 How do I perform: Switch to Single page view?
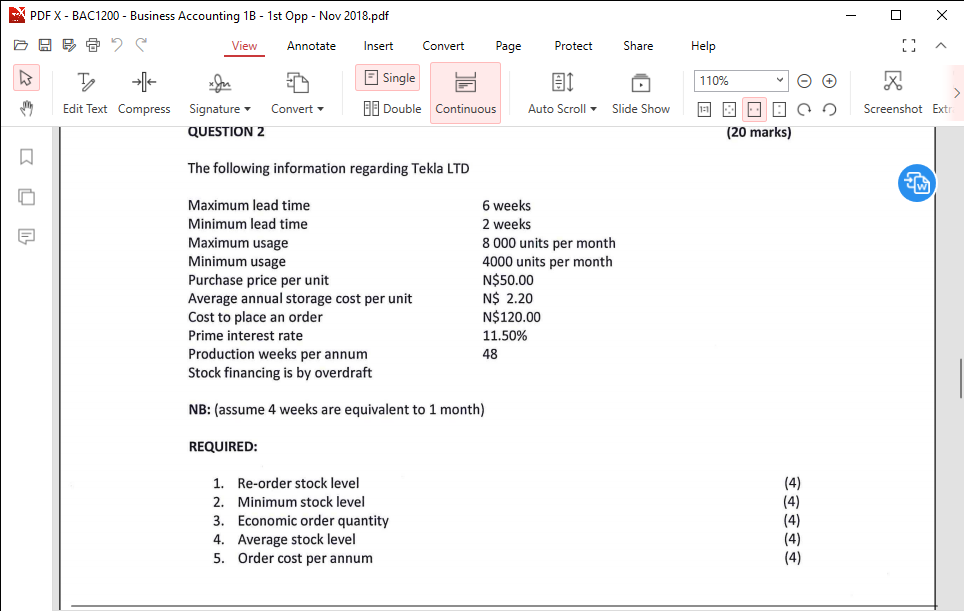pos(387,78)
